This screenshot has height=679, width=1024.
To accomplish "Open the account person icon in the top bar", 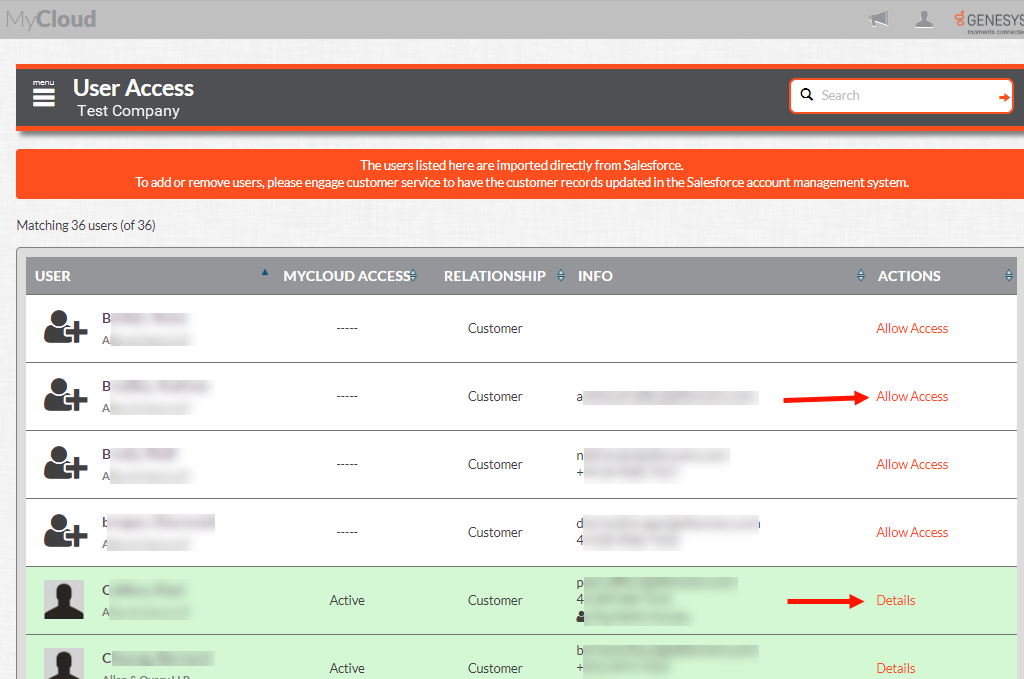I will [923, 18].
